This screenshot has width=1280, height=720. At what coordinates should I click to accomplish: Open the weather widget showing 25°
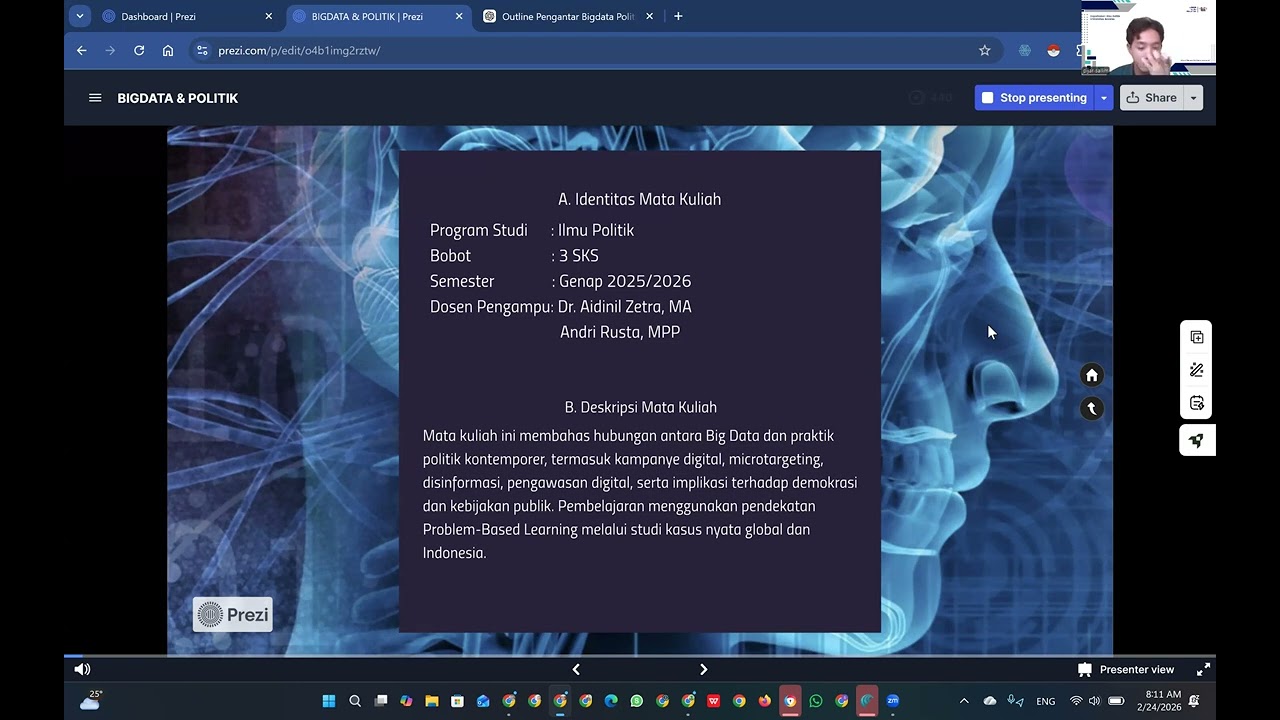point(90,701)
